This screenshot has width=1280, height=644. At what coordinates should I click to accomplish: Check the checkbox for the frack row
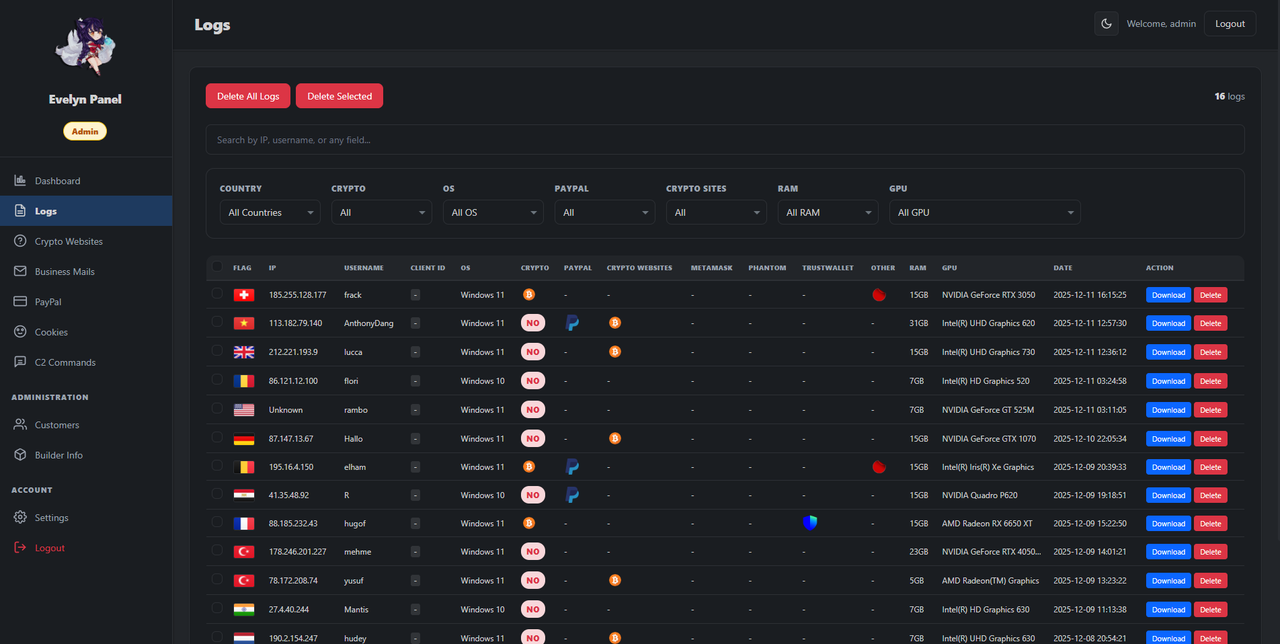217,294
